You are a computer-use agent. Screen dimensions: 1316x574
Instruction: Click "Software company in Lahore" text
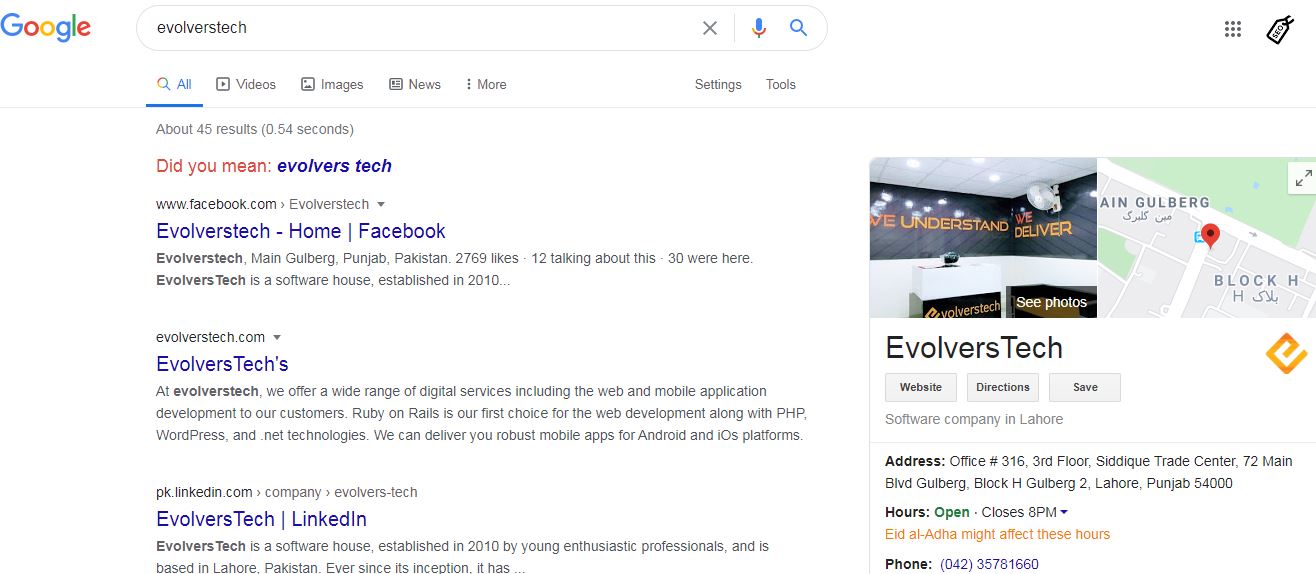(974, 419)
